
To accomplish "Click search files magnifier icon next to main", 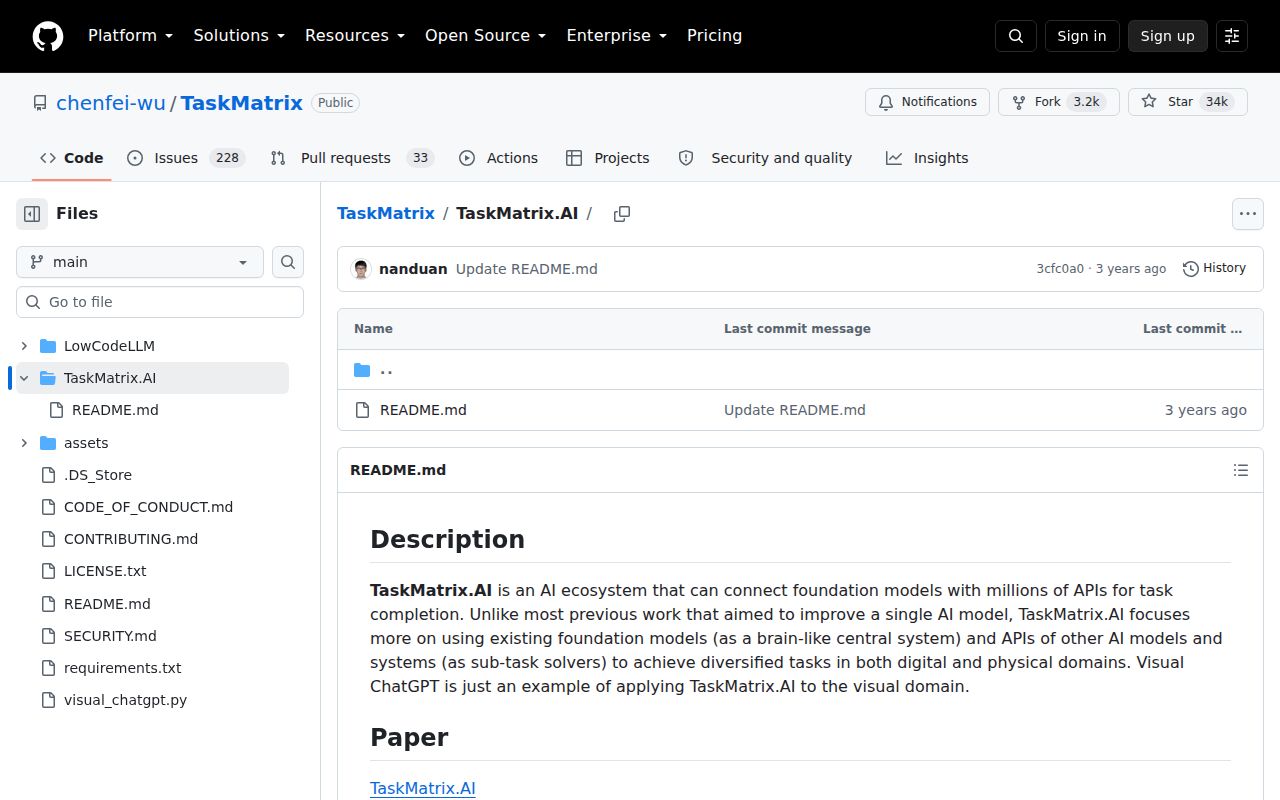I will (288, 262).
